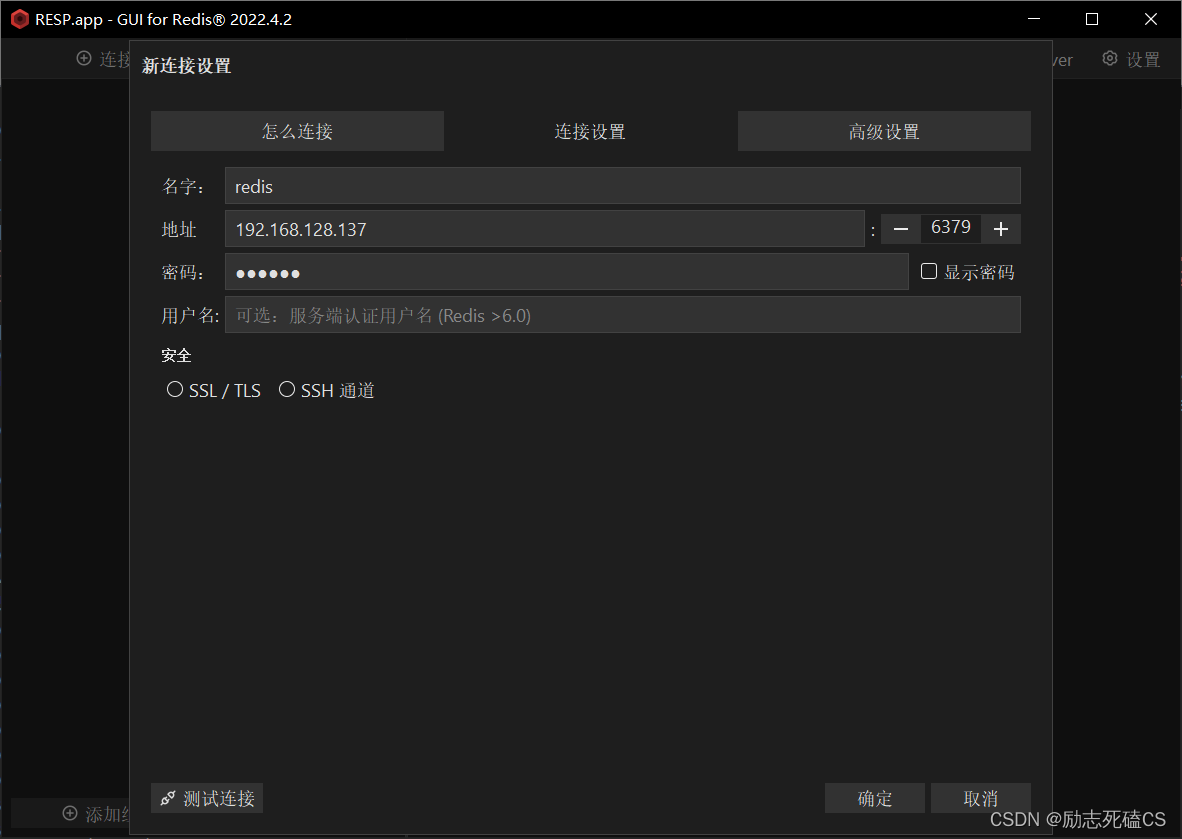1182x839 pixels.
Task: Click the 测试连接 button
Action: (x=207, y=798)
